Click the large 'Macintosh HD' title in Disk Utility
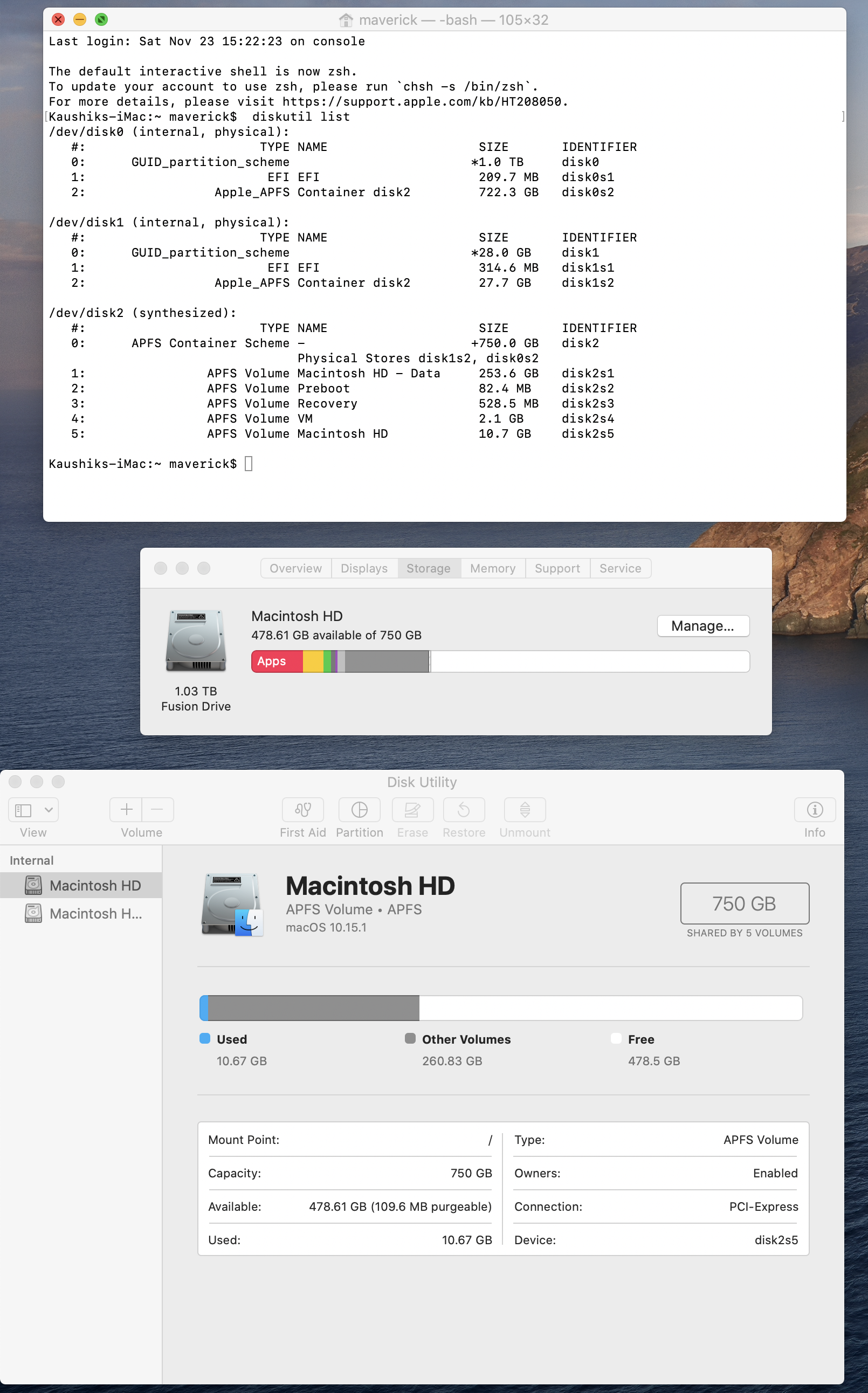868x1393 pixels. 370,886
